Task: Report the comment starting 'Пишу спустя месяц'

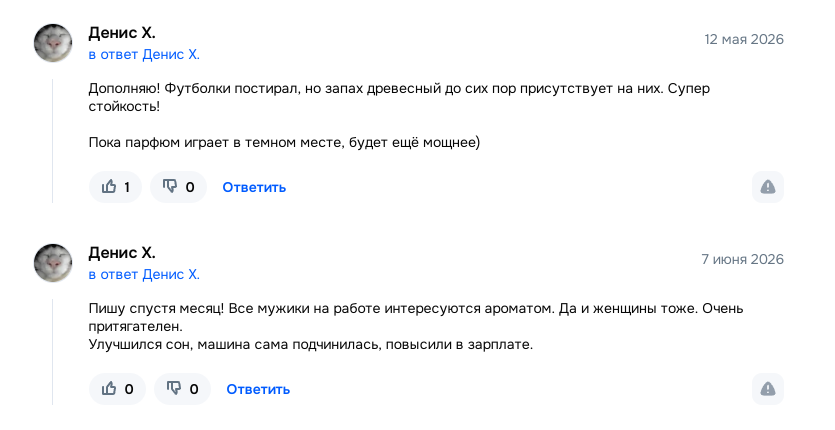Action: (767, 389)
